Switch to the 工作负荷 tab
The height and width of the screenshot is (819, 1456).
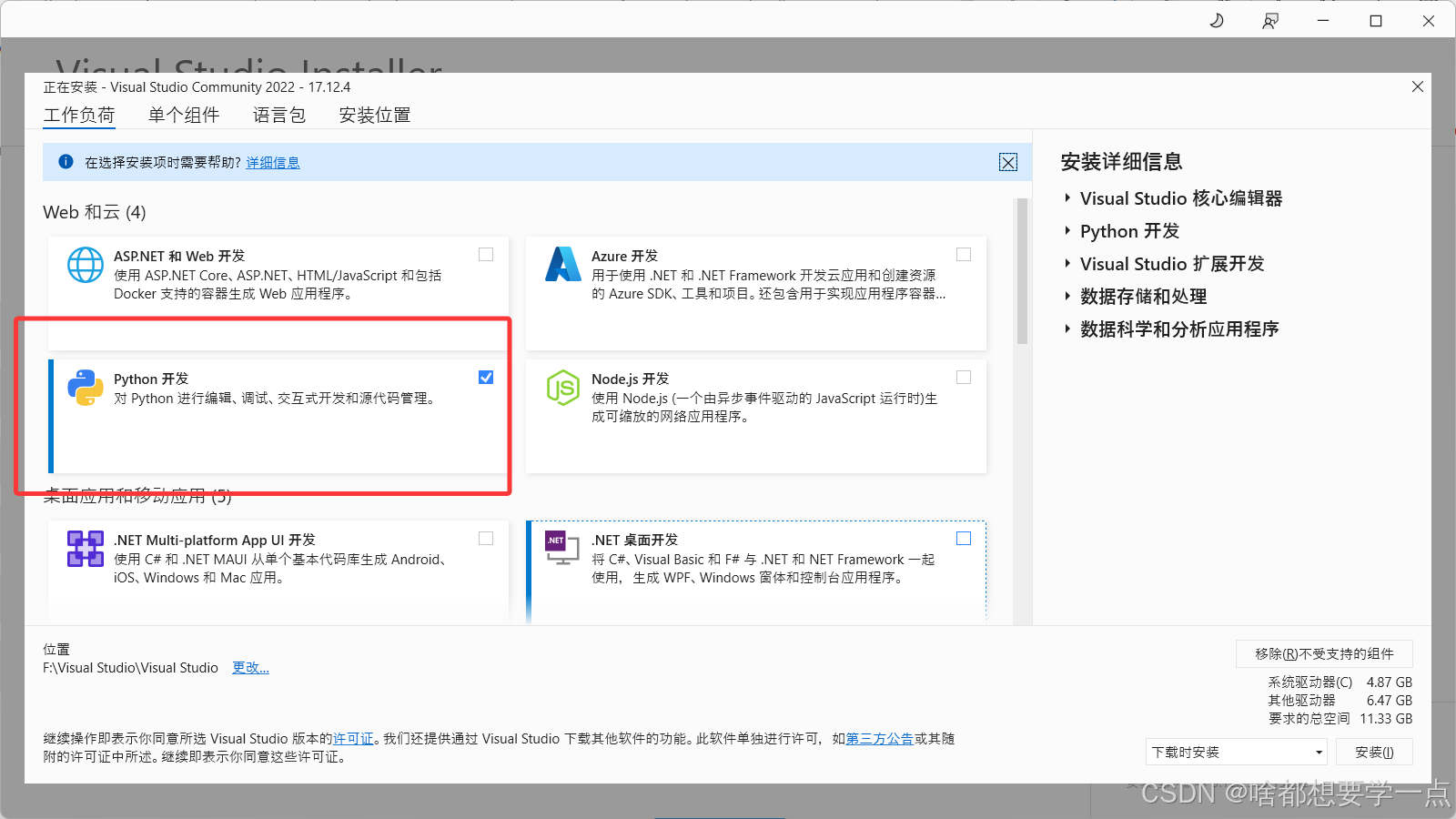pyautogui.click(x=79, y=116)
